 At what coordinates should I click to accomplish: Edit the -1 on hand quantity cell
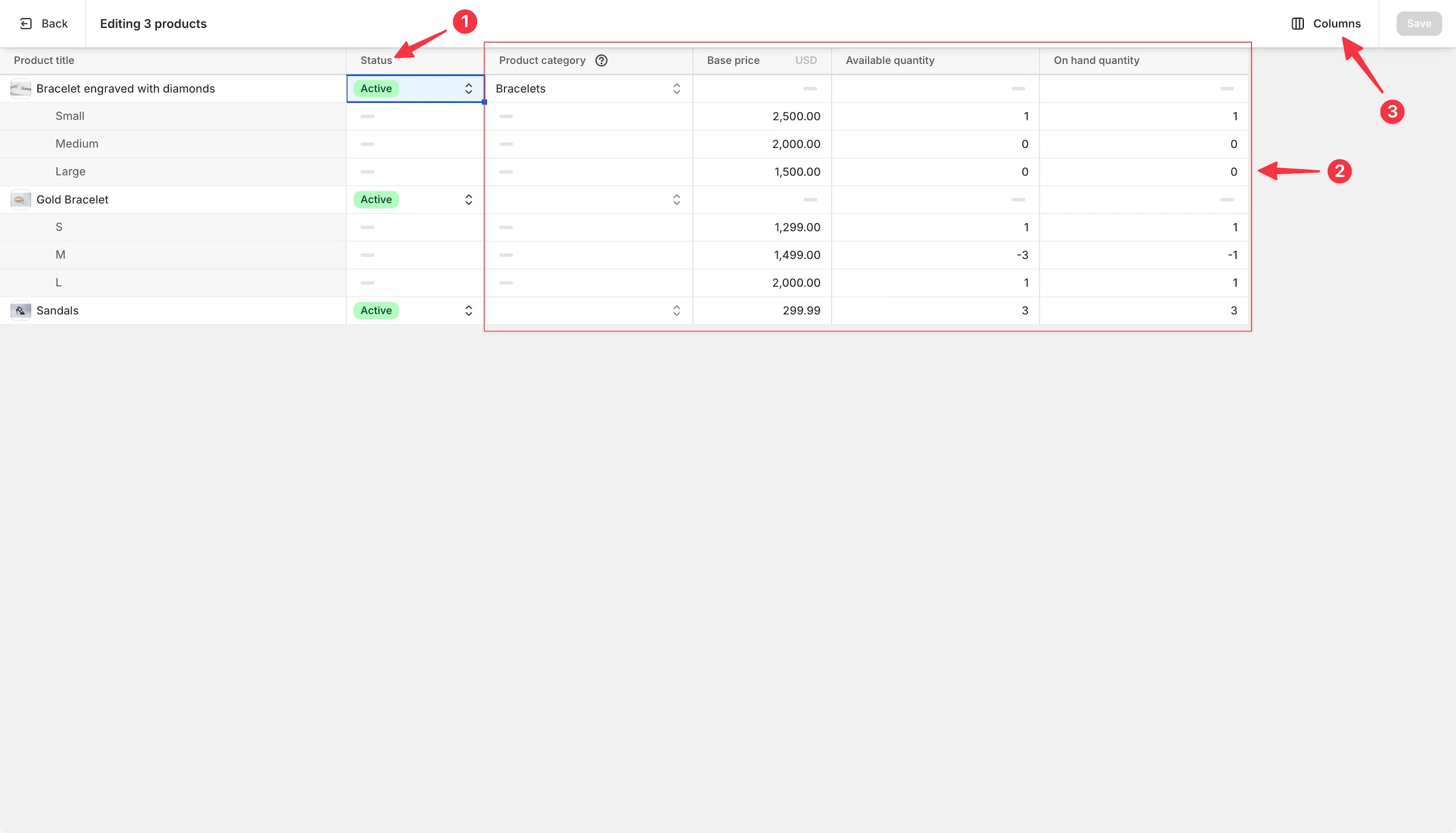coord(1144,255)
